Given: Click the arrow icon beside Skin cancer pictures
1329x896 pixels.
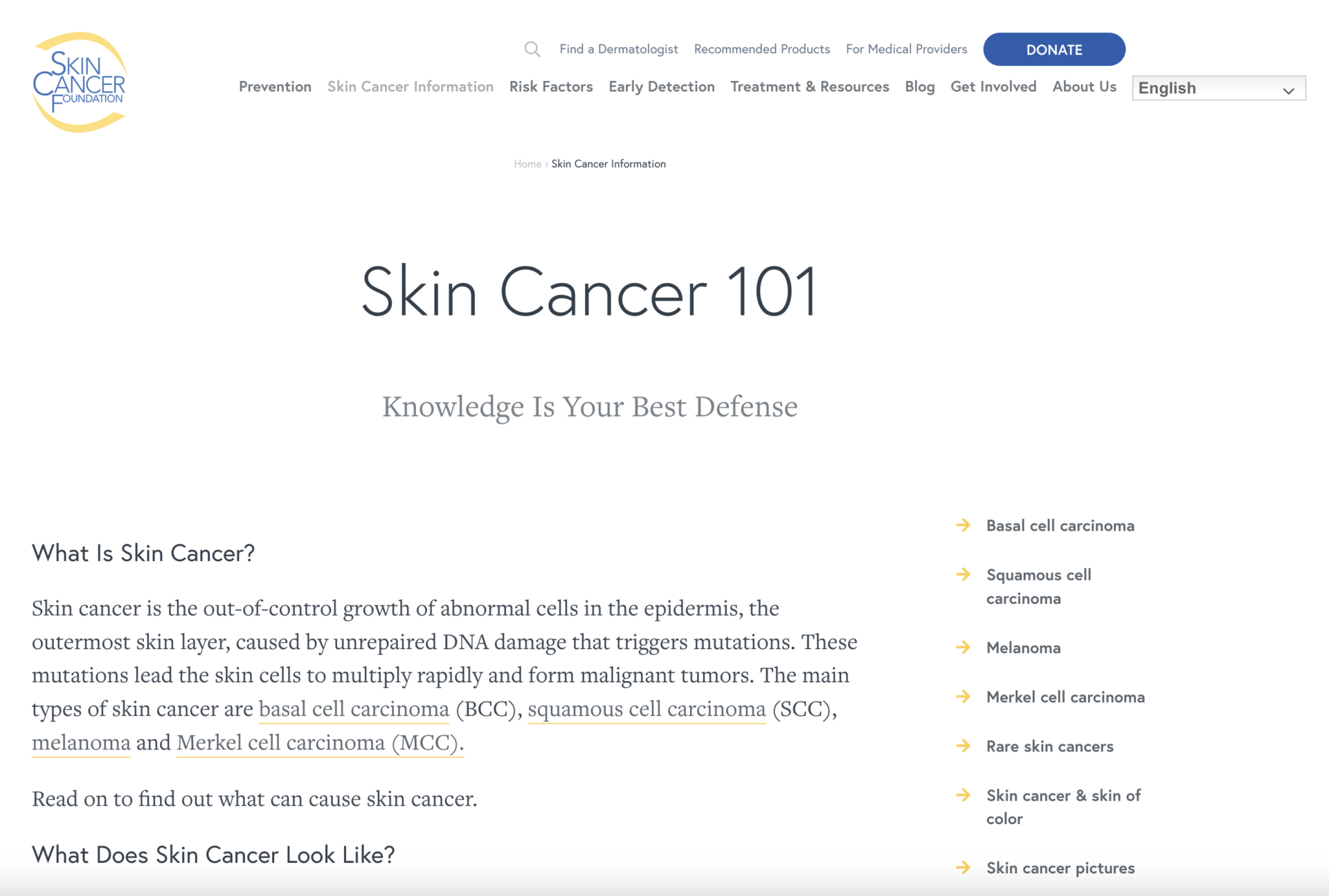Looking at the screenshot, I should 963,867.
